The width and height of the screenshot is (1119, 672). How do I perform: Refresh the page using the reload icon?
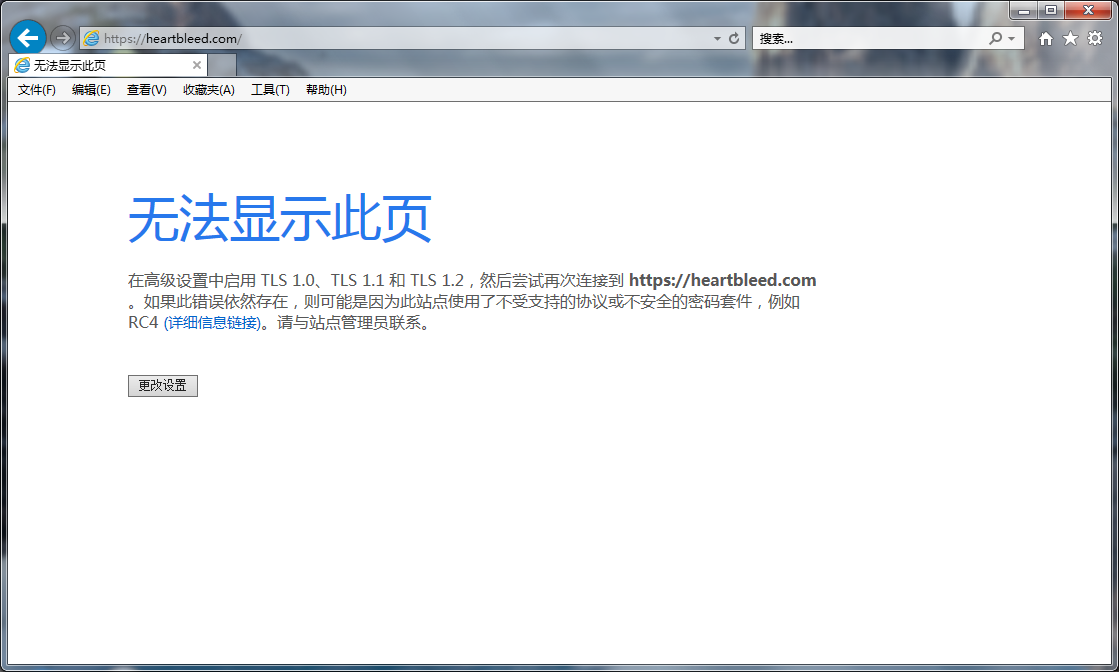(734, 38)
